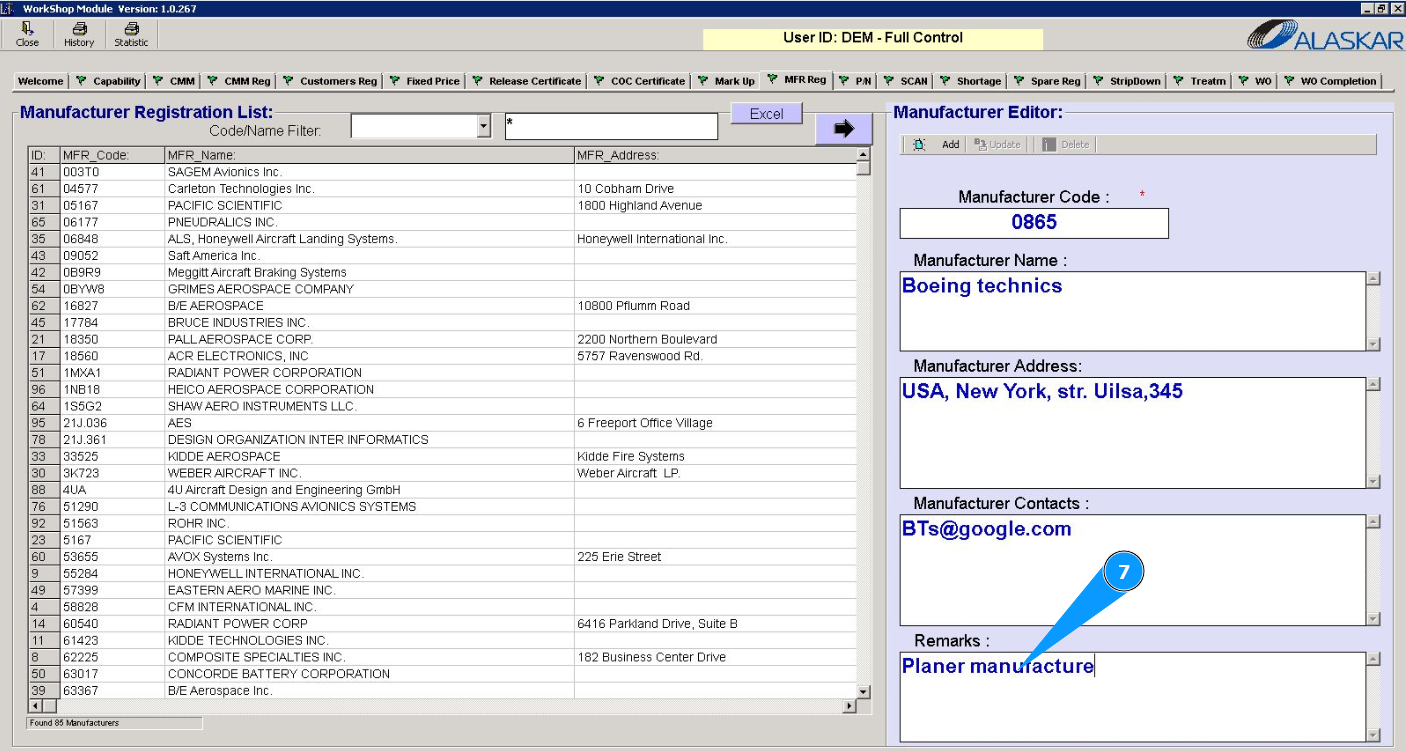Click the Update button in Manufacturer Editor
1406x751 pixels.
[997, 145]
